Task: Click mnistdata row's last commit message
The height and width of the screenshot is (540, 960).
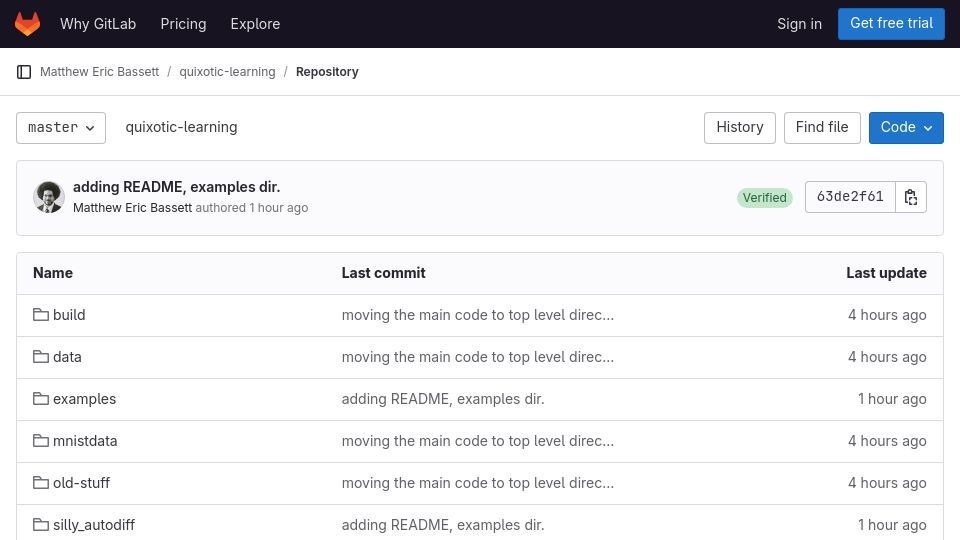Action: [478, 441]
